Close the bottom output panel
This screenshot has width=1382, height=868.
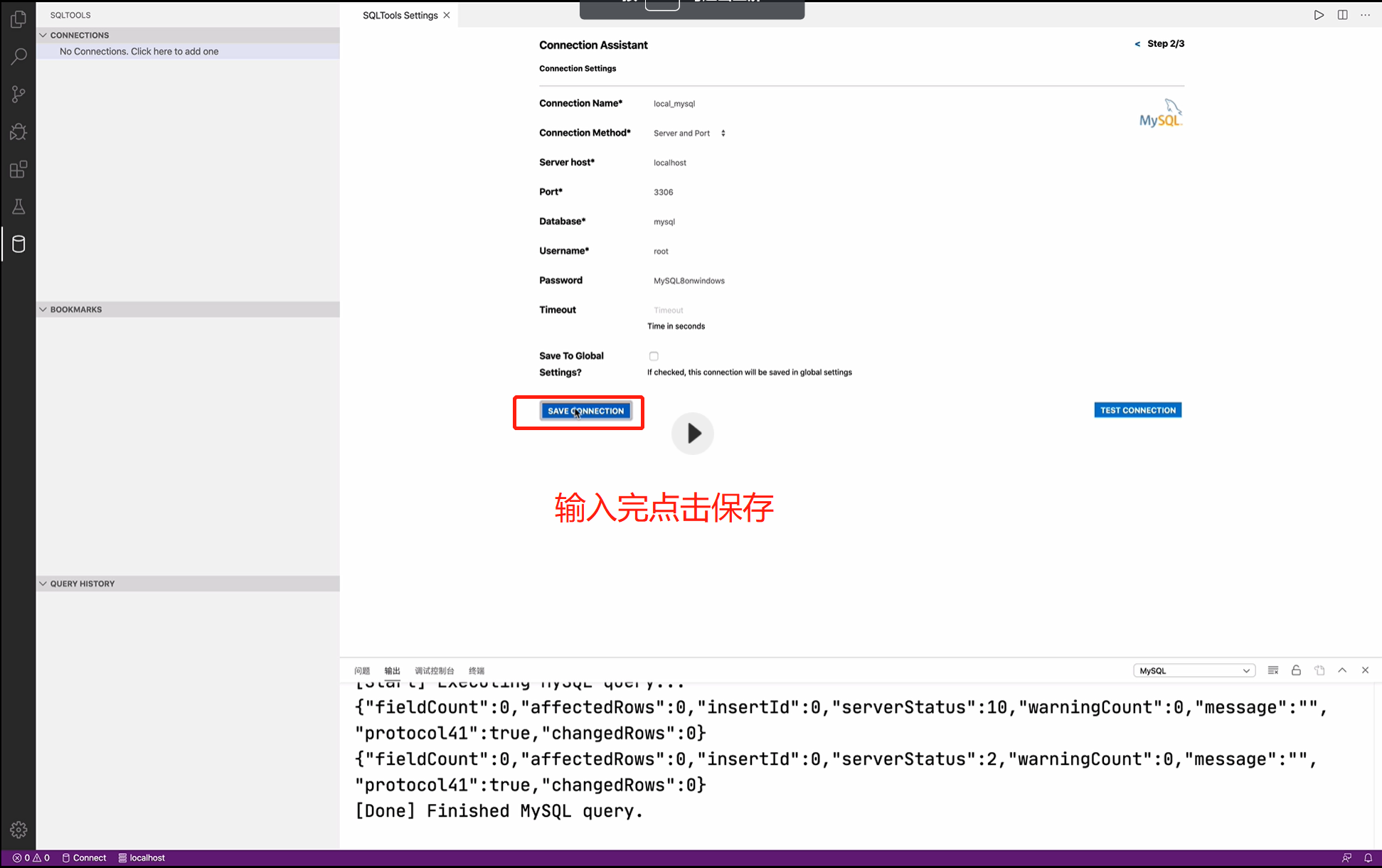(x=1365, y=670)
